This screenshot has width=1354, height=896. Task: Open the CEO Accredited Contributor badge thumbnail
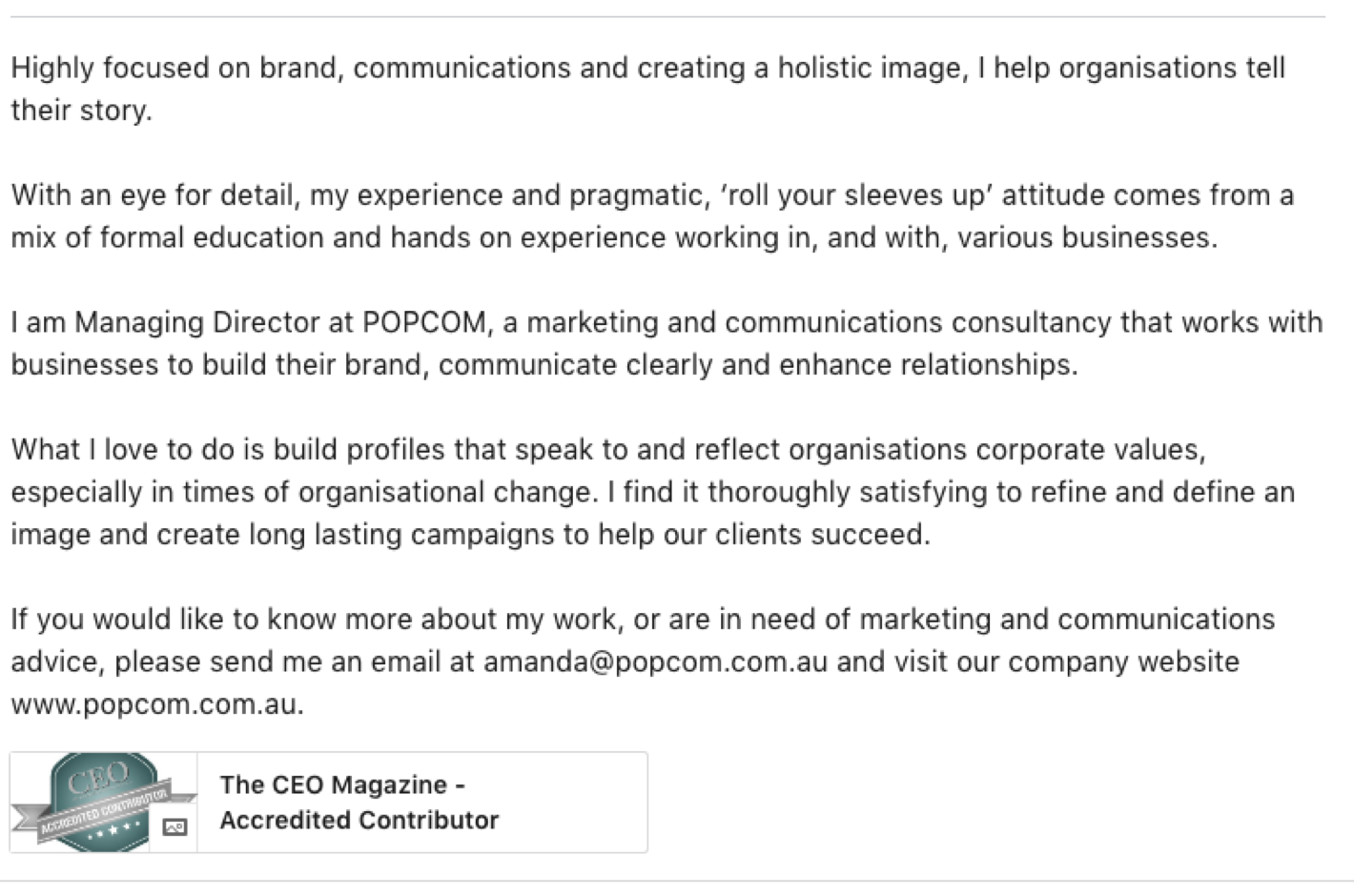104,802
